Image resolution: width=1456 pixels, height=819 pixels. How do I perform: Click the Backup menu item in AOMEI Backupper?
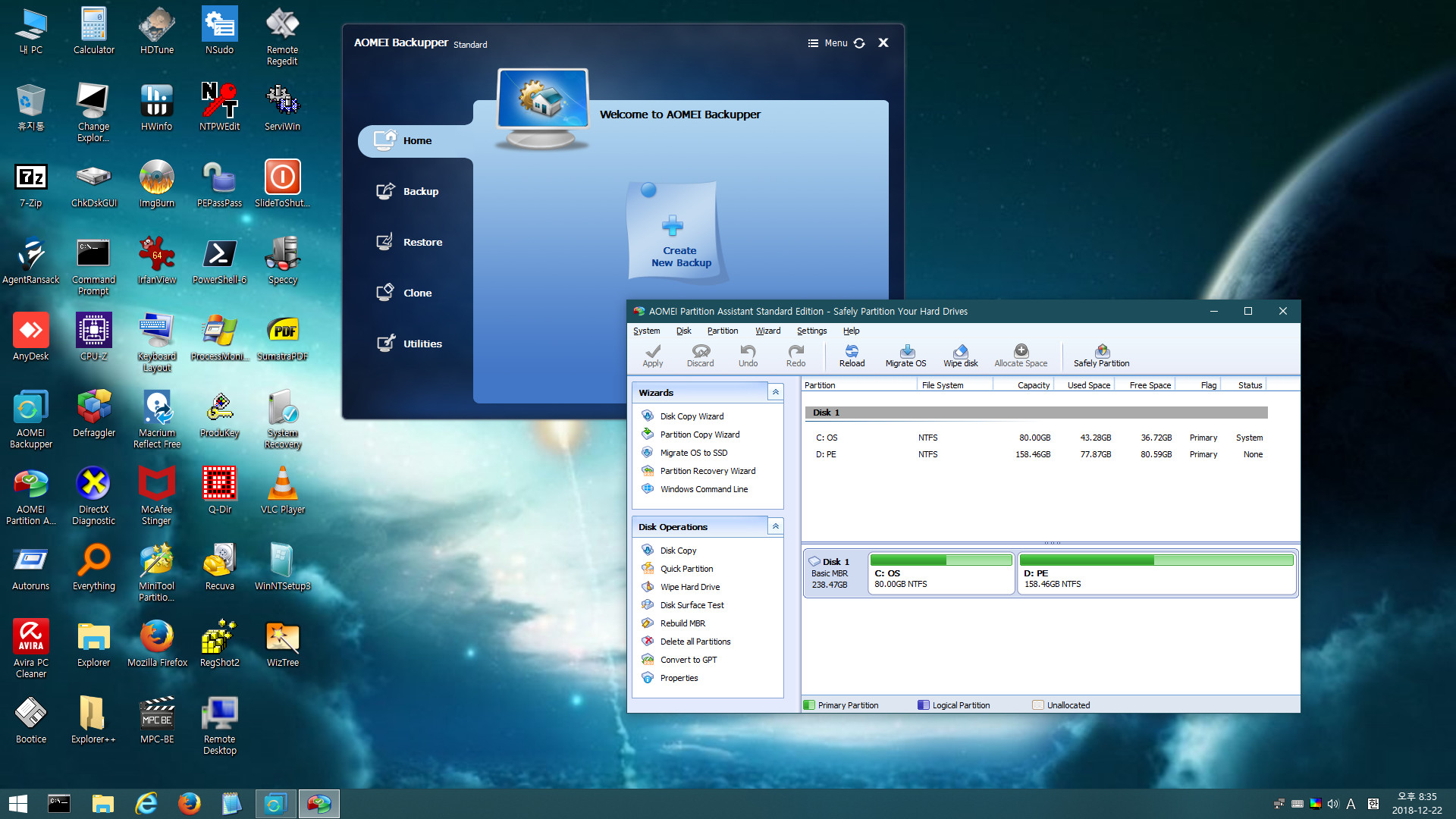tap(420, 191)
